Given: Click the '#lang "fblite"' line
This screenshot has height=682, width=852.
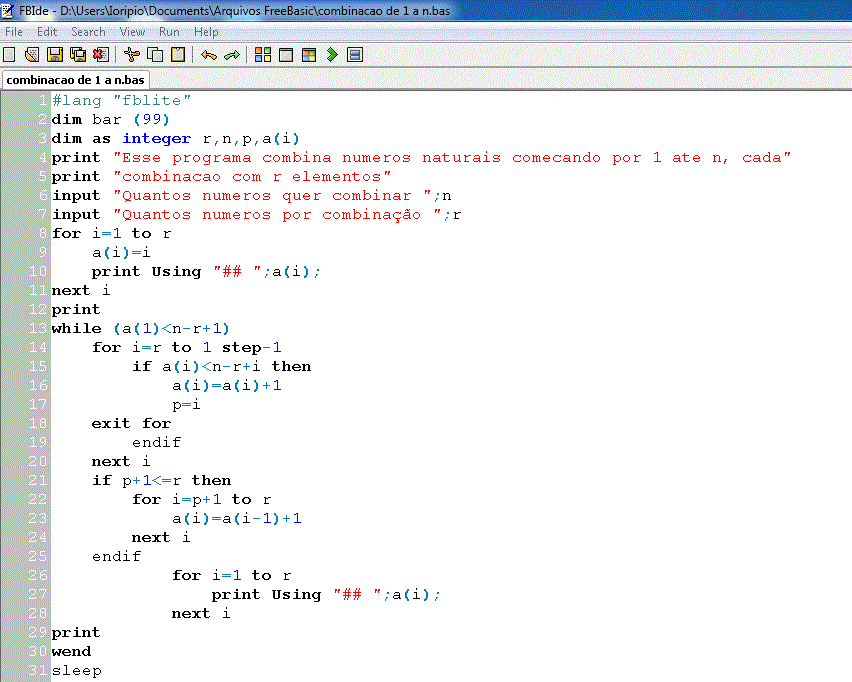Looking at the screenshot, I should pyautogui.click(x=121, y=101).
